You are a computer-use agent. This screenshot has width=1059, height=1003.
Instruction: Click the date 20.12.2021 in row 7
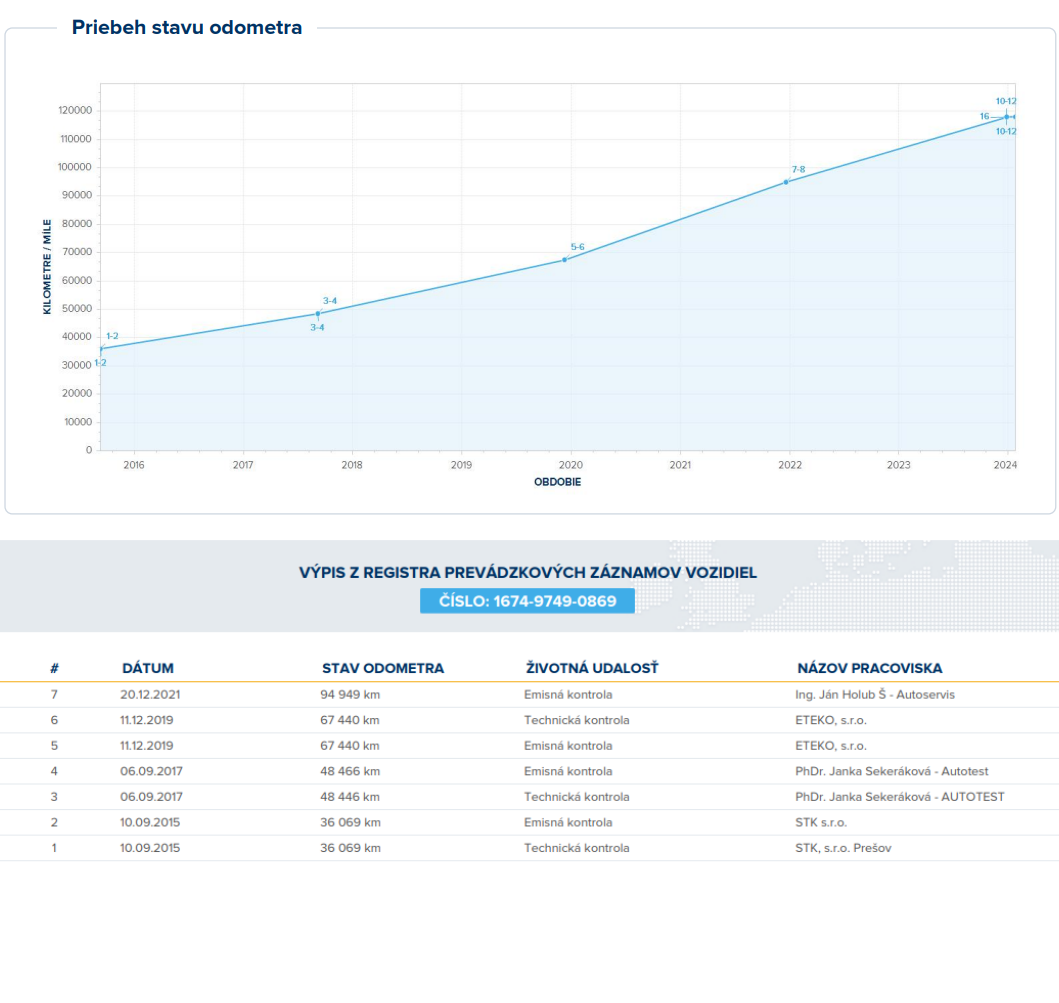click(x=151, y=694)
